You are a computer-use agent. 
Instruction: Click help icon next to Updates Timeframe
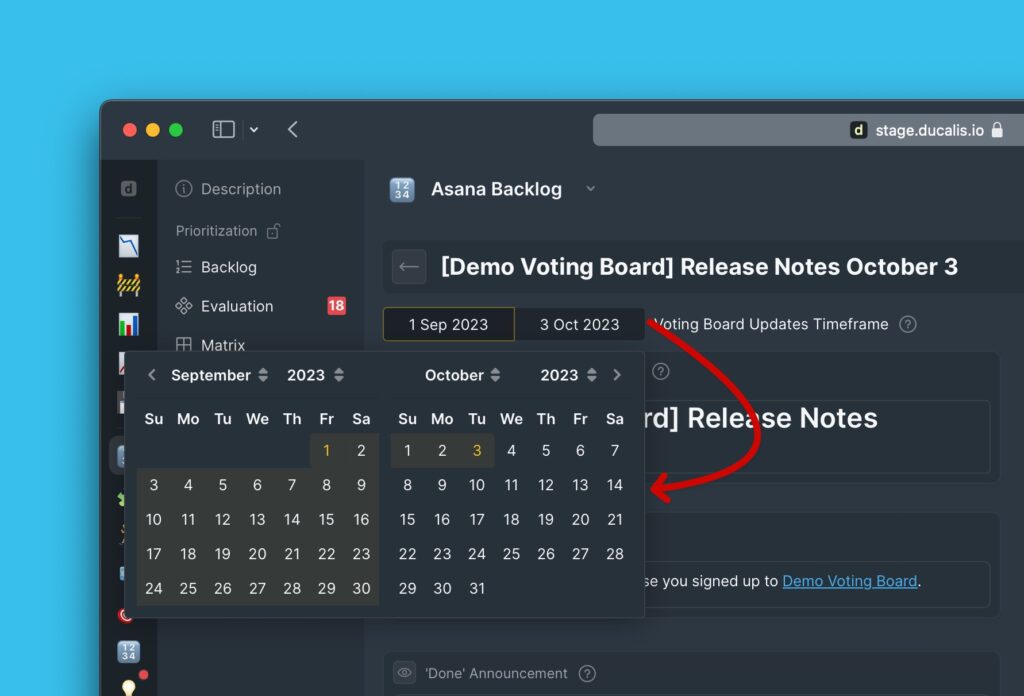tap(907, 324)
